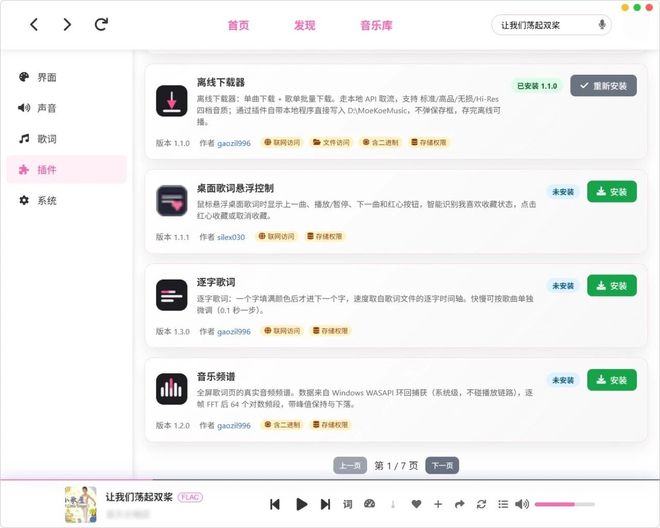This screenshot has width=660, height=528.
Task: Click 文件访问 tag on 离线下载器
Action: coord(331,142)
